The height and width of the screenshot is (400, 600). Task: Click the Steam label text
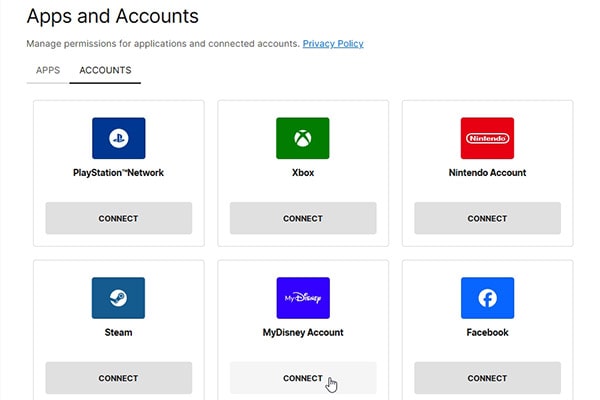[x=119, y=332]
